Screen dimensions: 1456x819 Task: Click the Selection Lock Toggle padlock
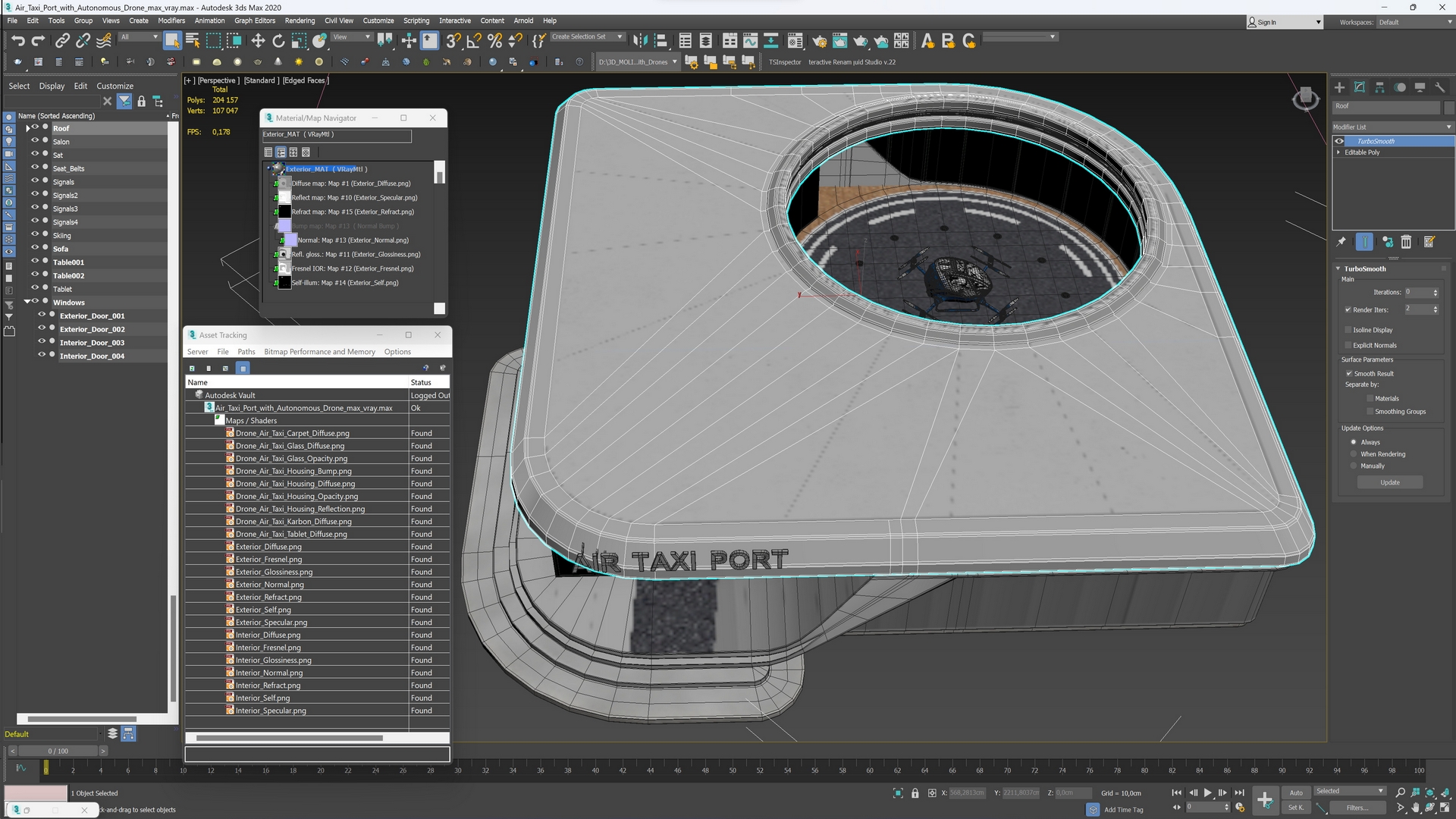(915, 793)
